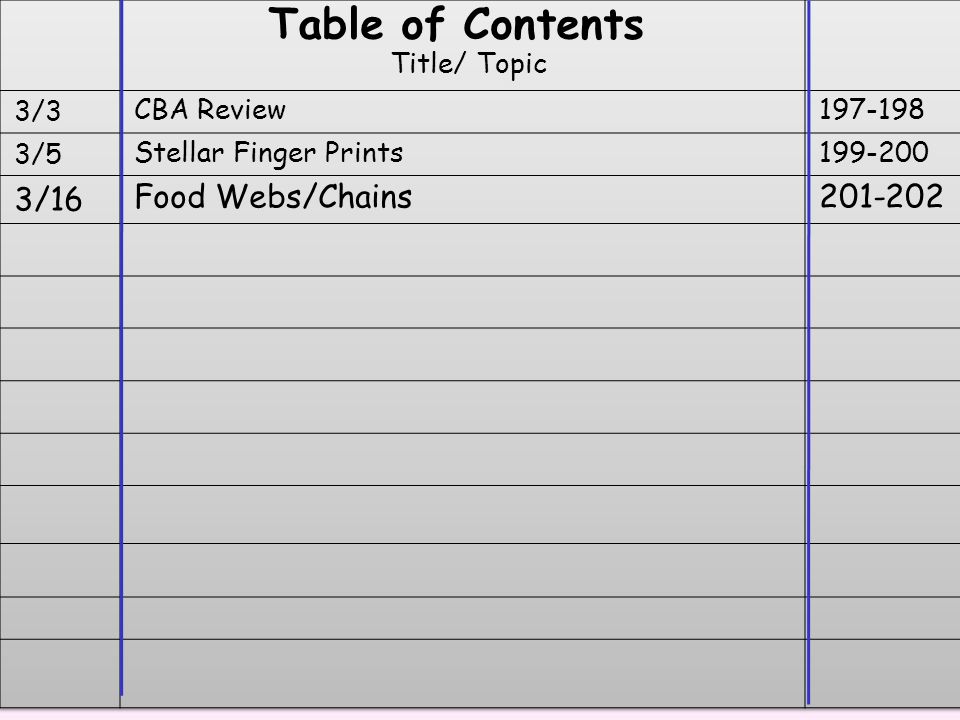Click the 'Table of Contents' heading

click(456, 24)
